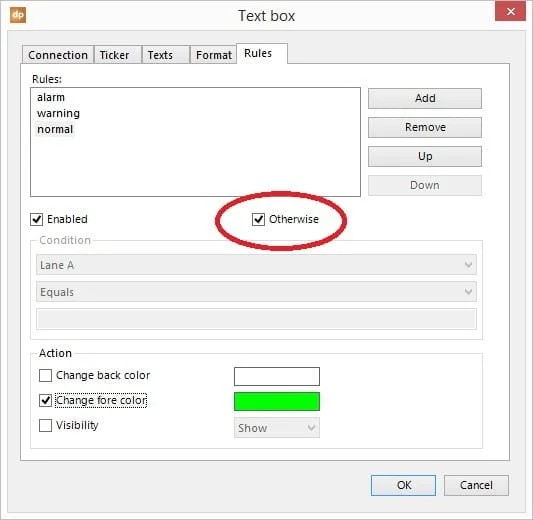Select the warning rule in list
The width and height of the screenshot is (533, 520).
pyautogui.click(x=58, y=113)
